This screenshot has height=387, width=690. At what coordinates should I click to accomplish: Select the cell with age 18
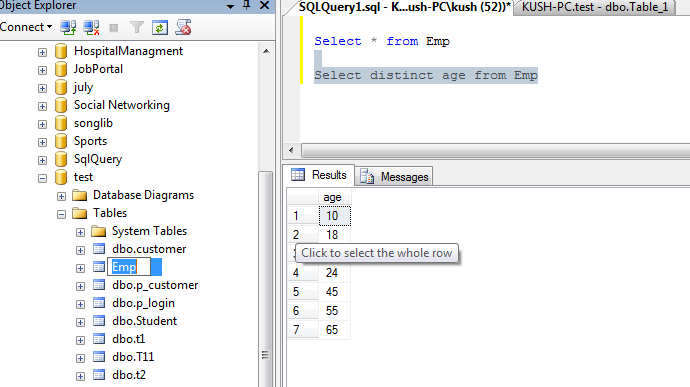334,235
